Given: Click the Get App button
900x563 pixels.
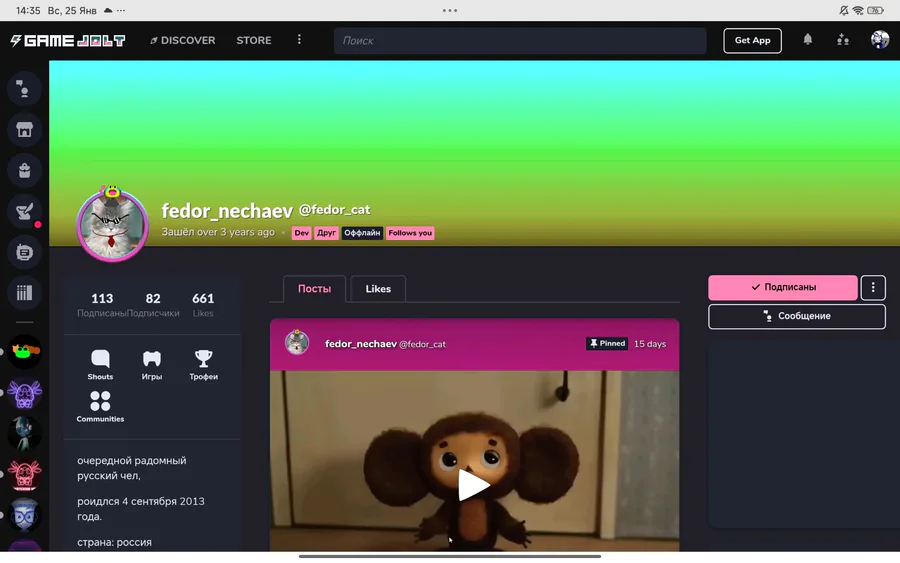Looking at the screenshot, I should pyautogui.click(x=752, y=40).
